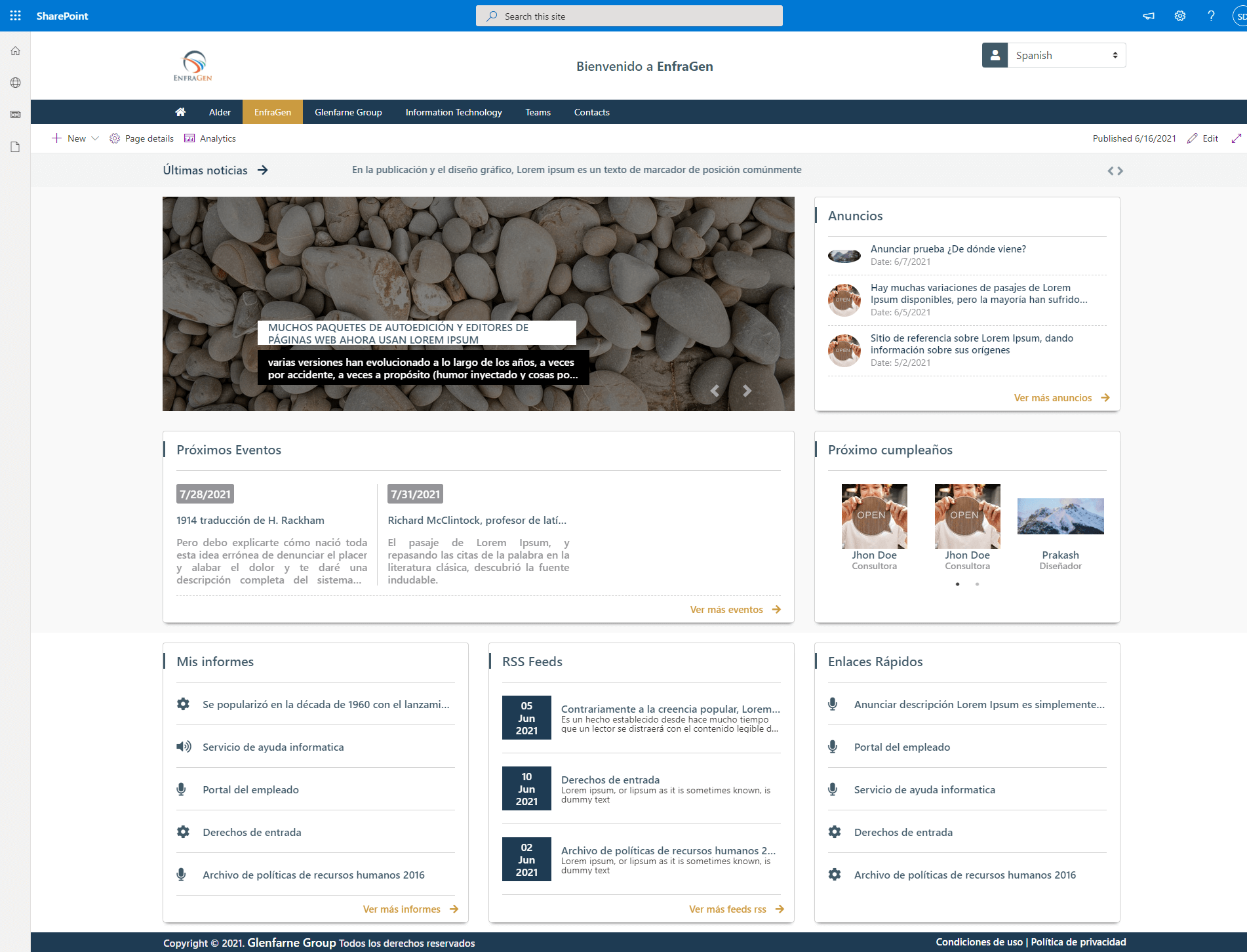Click the EnfraGen logo
Viewport: 1247px width, 952px height.
tap(193, 66)
